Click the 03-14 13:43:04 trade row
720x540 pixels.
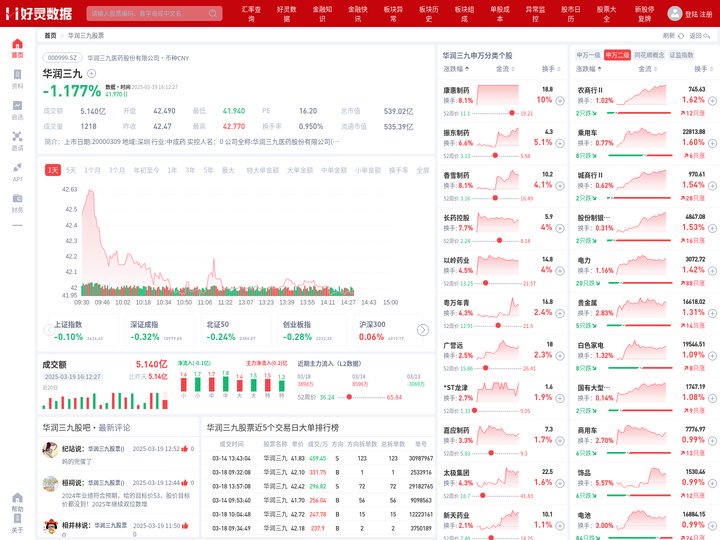318,458
